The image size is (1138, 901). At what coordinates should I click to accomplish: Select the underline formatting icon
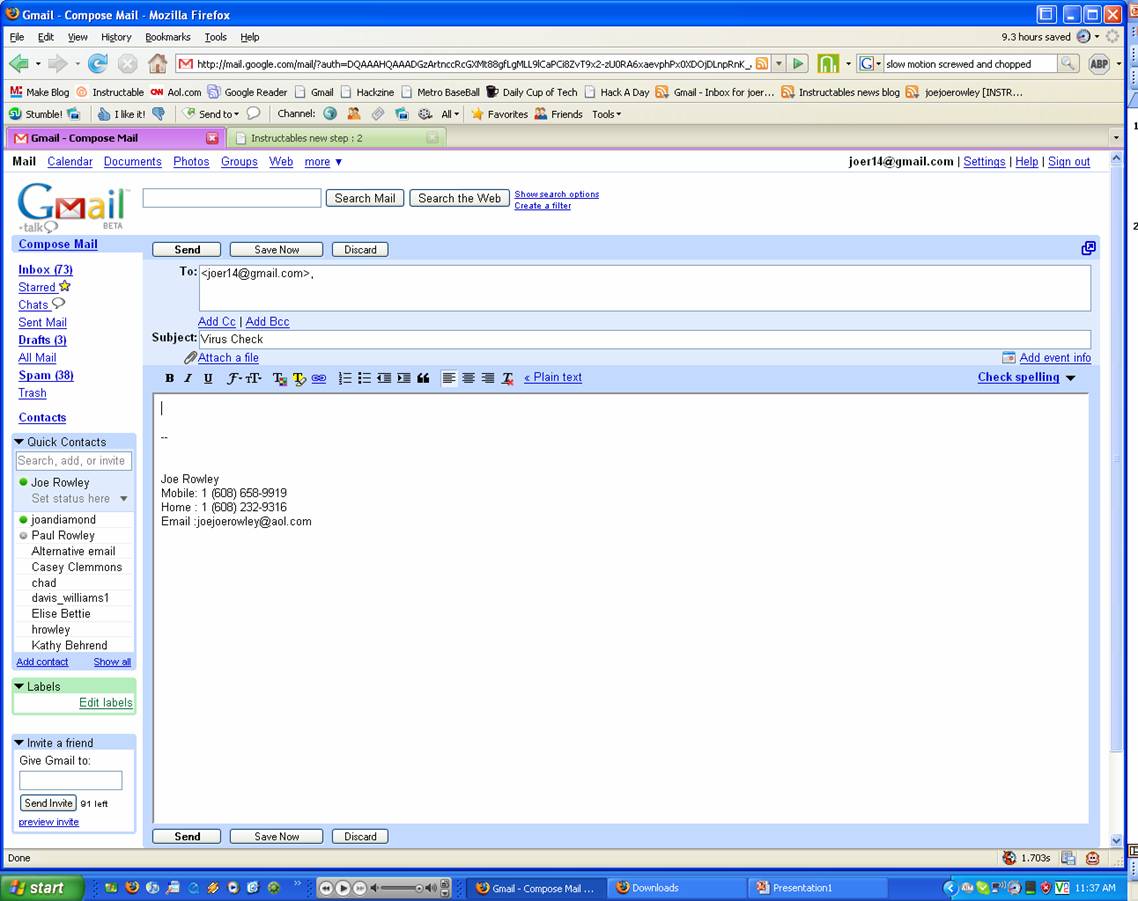pyautogui.click(x=207, y=377)
